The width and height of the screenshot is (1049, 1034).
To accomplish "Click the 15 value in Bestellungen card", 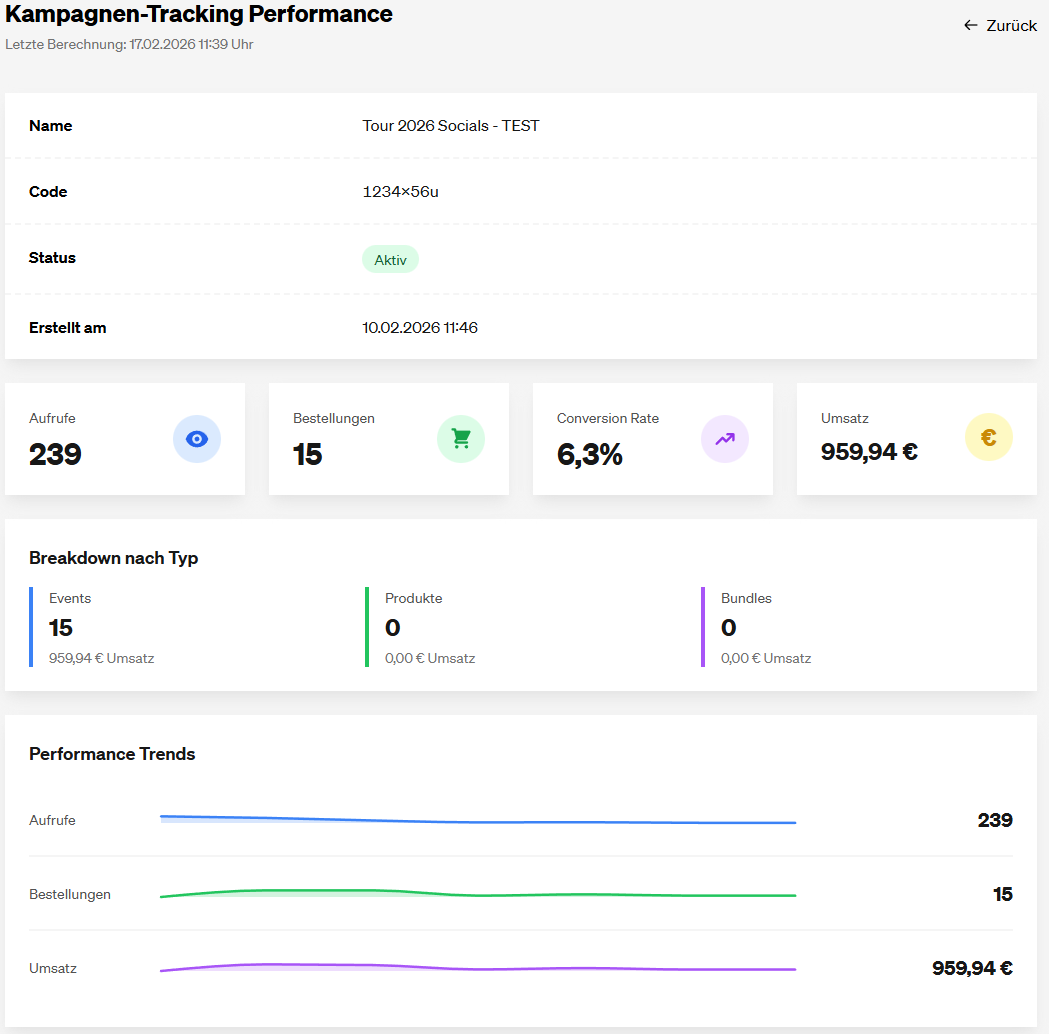I will click(x=307, y=455).
